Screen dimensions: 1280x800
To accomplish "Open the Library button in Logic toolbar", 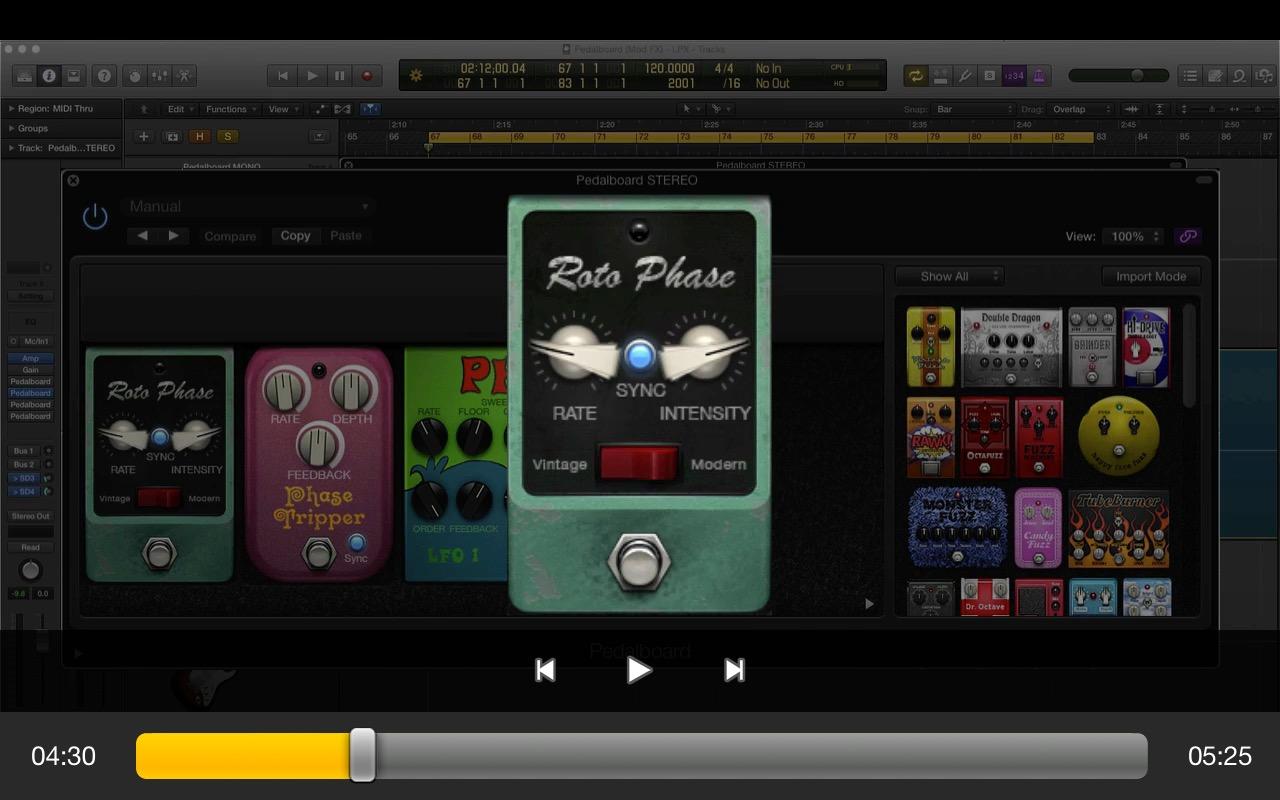I will point(24,76).
